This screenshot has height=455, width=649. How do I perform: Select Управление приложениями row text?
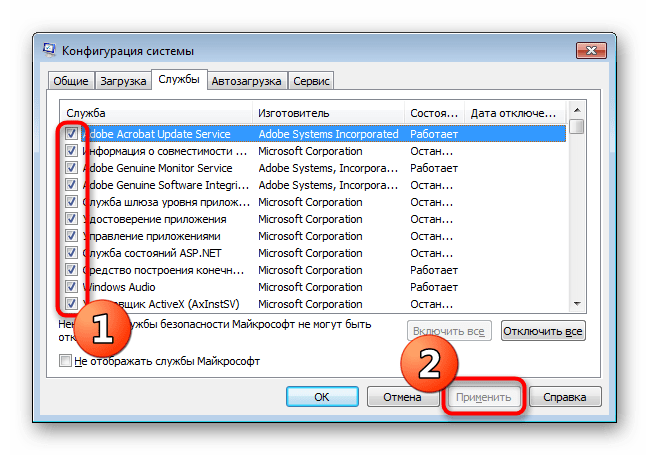tap(151, 236)
